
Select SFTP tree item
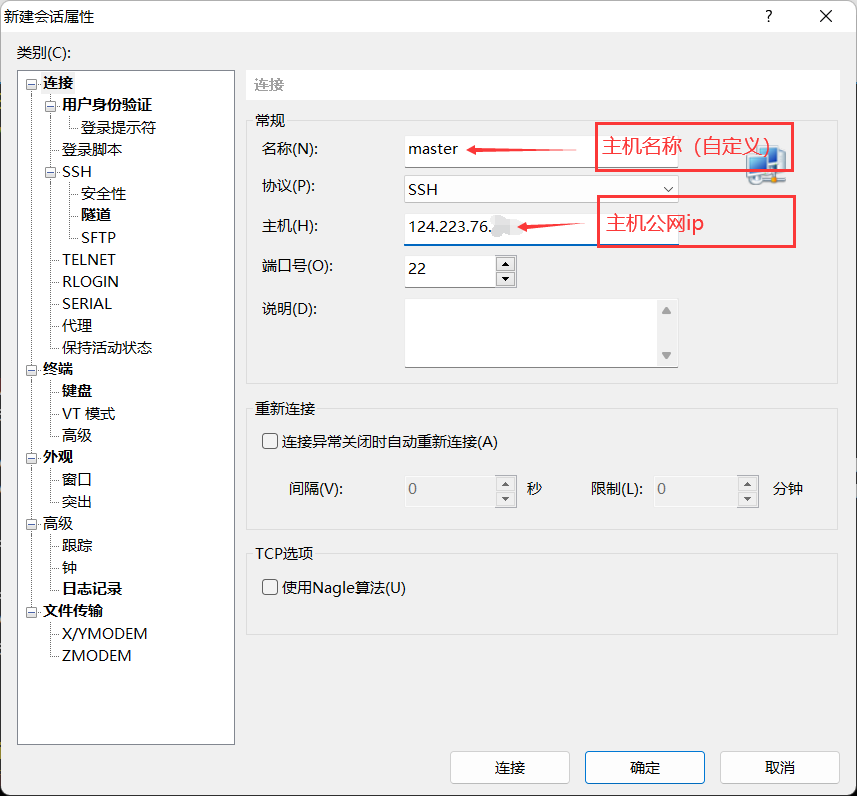tap(98, 237)
